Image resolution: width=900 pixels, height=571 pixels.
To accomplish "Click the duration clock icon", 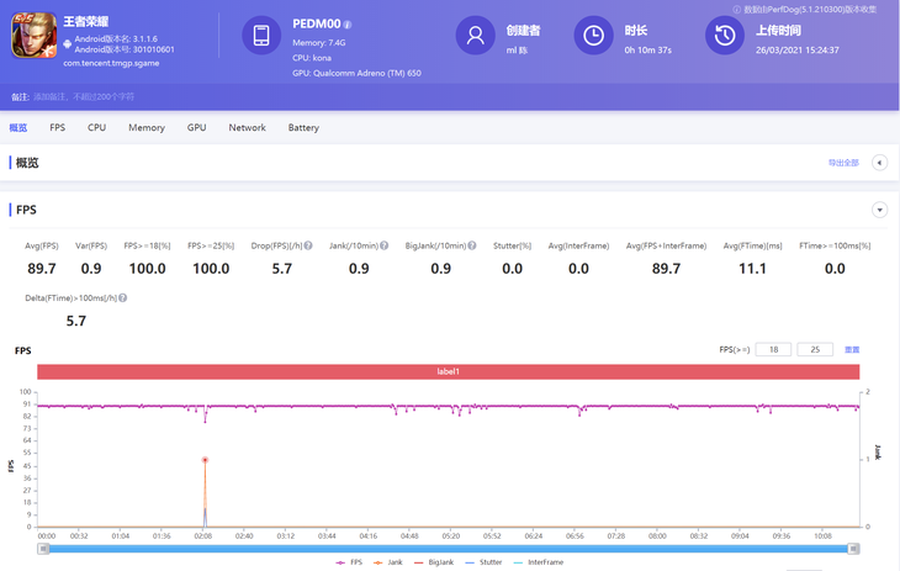I will point(593,36).
